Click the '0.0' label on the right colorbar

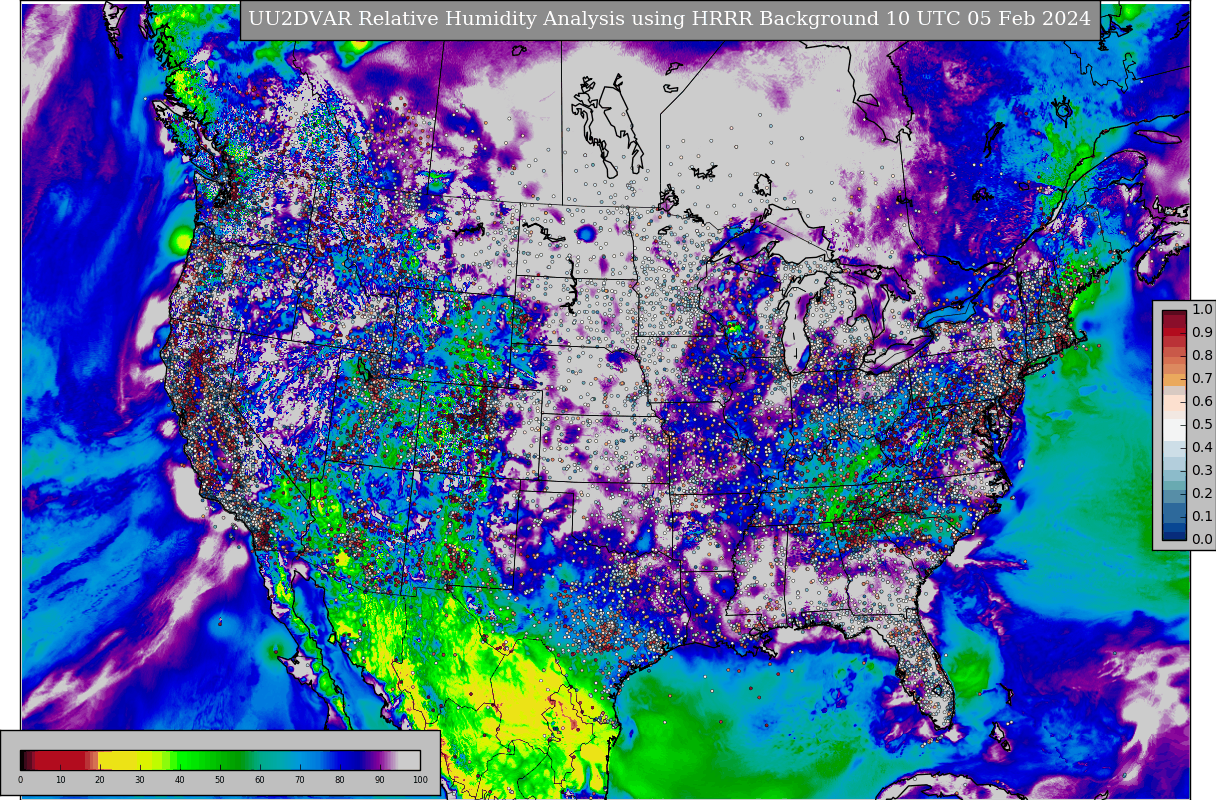pyautogui.click(x=1202, y=539)
